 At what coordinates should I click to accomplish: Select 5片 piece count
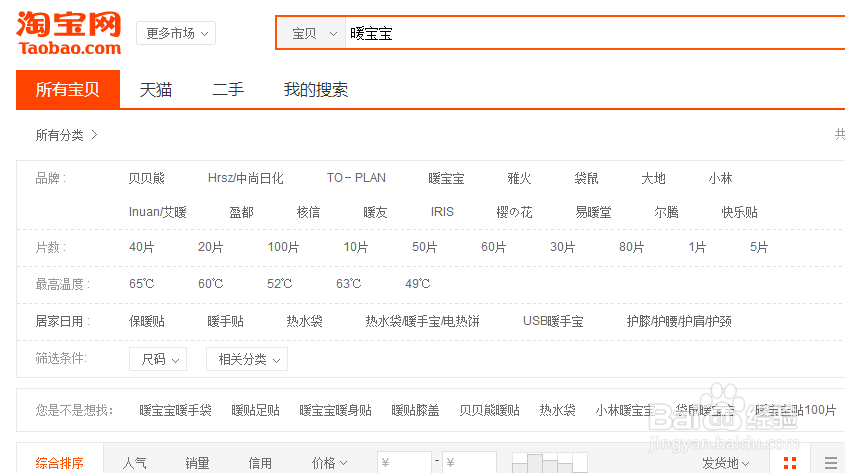point(759,247)
